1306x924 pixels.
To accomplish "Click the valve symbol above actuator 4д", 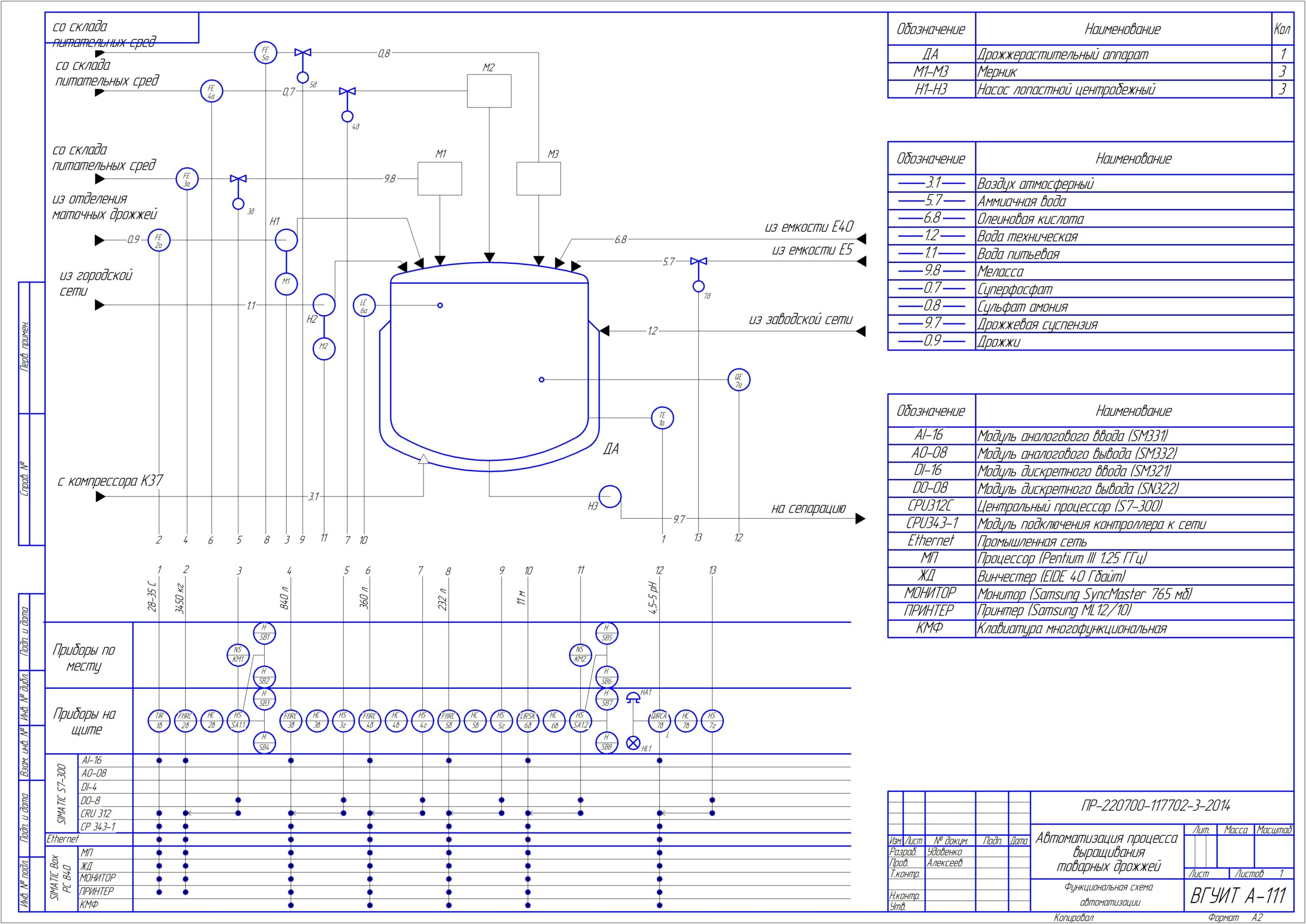I will [347, 91].
